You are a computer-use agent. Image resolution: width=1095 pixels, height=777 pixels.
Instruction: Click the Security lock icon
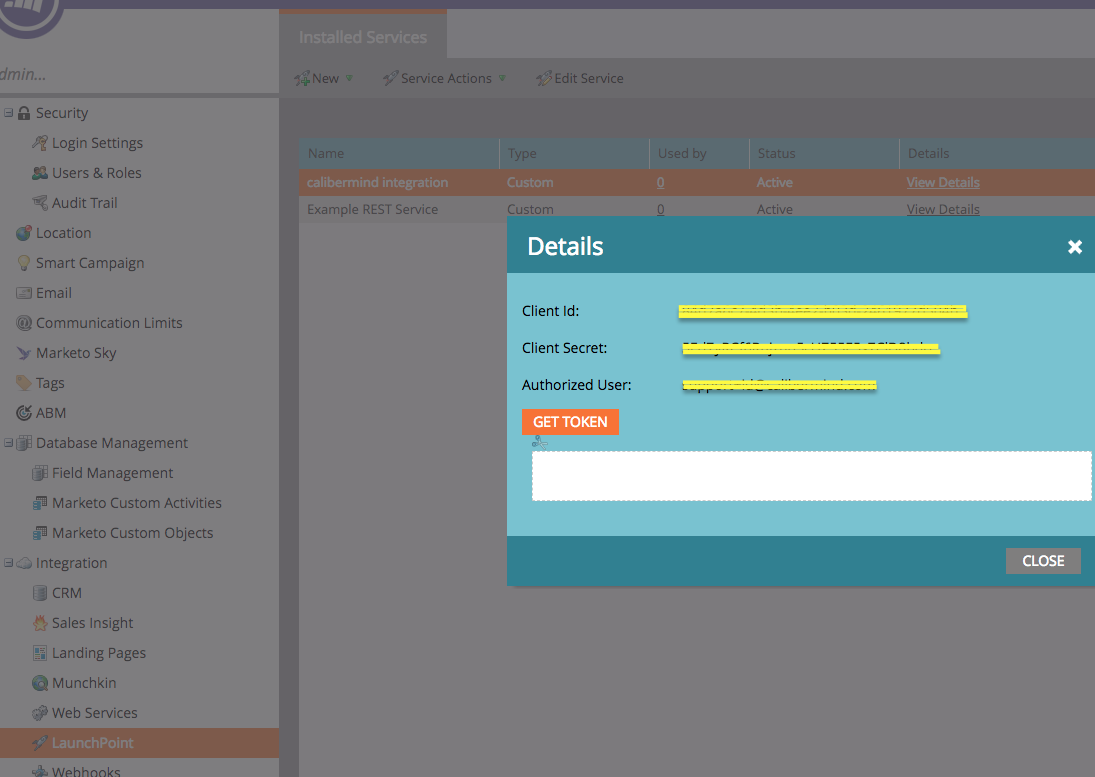[24, 113]
